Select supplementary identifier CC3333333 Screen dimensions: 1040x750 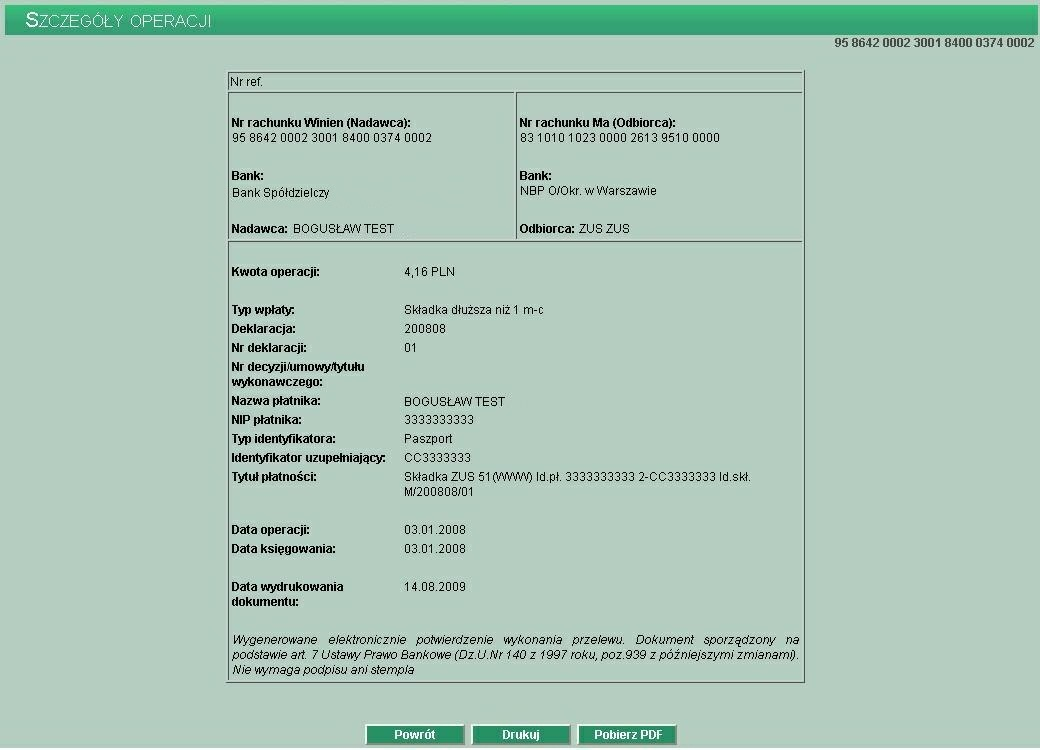437,458
